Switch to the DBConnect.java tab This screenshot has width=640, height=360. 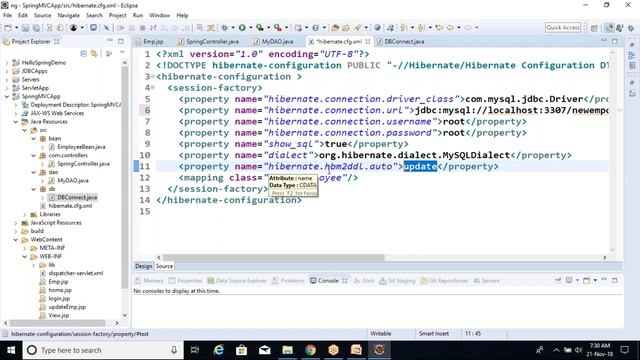click(401, 42)
